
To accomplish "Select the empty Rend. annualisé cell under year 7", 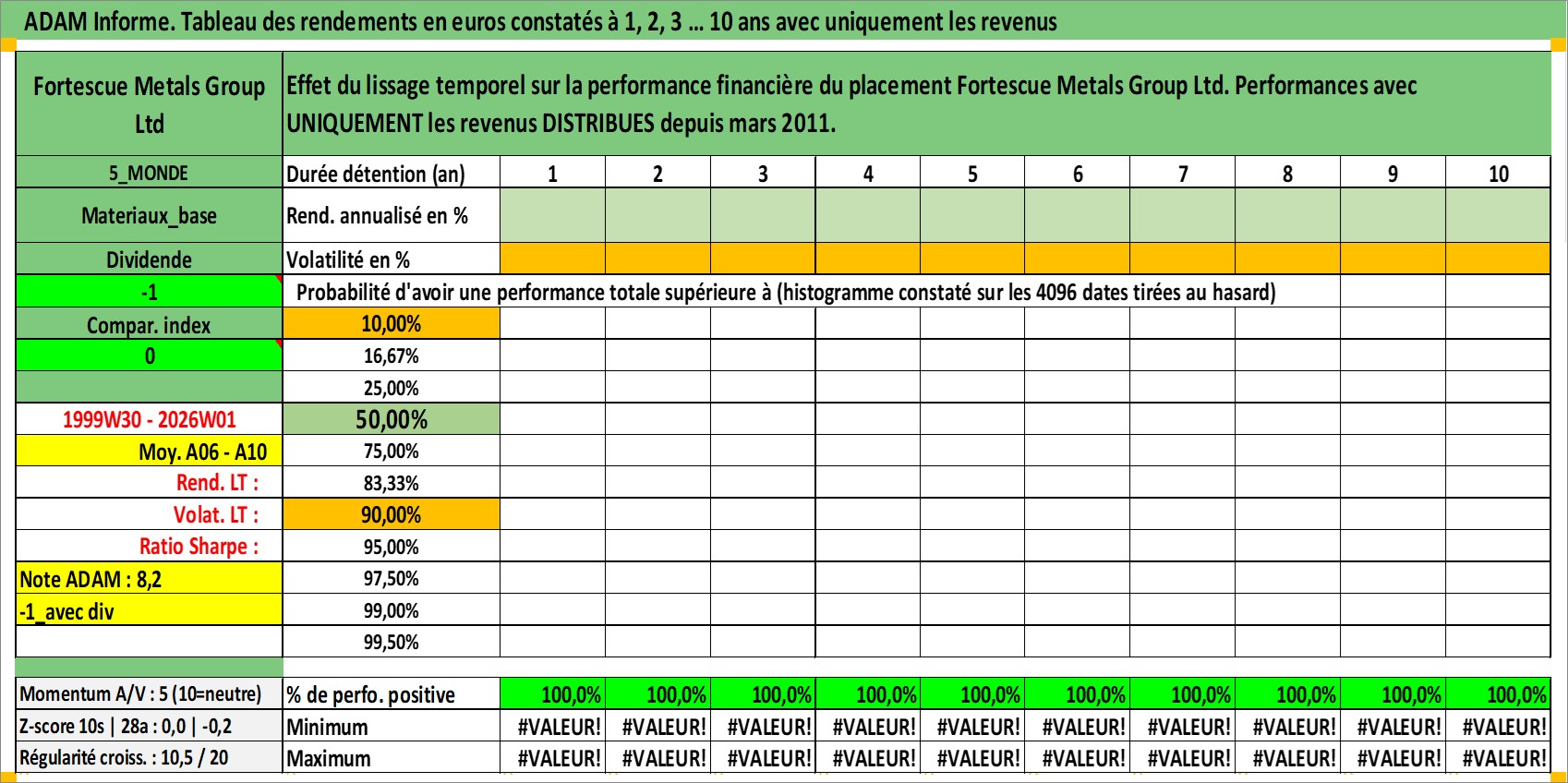I will pos(1183,215).
